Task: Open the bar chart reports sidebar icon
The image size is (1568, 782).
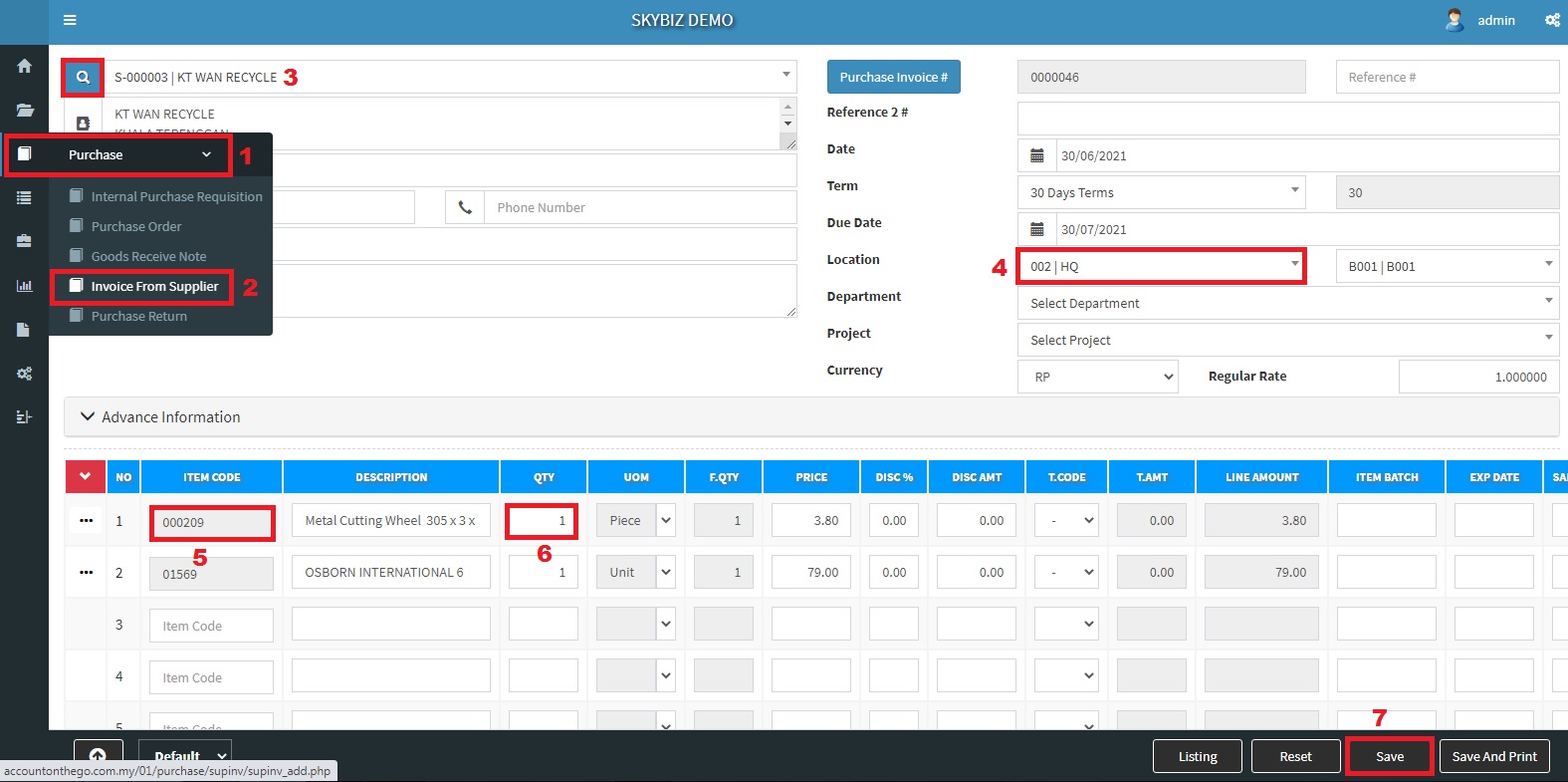Action: click(24, 286)
